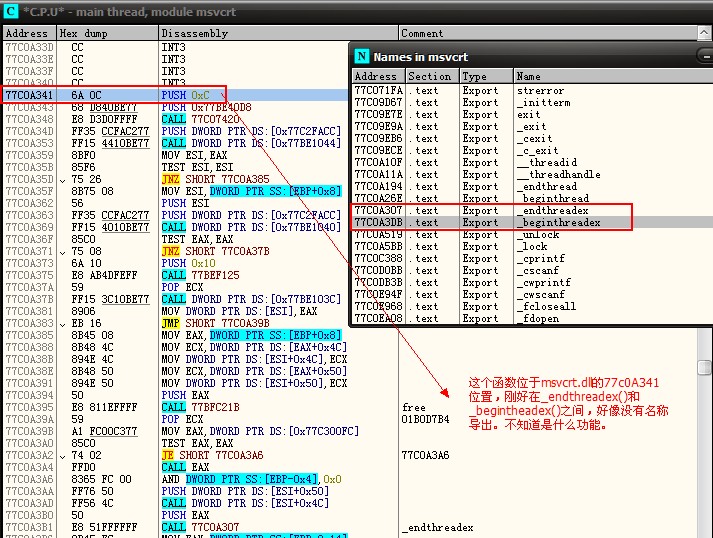Image resolution: width=713 pixels, height=538 pixels.
Task: Click the 'free' comment entry
Action: tap(414, 407)
